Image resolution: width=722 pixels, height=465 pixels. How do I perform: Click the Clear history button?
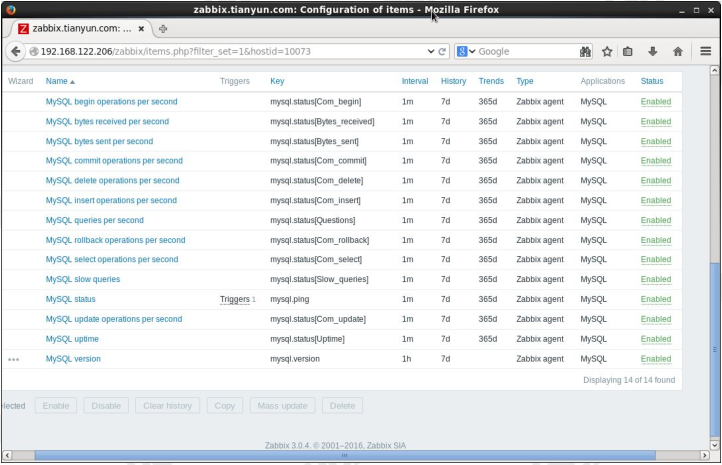tap(167, 406)
